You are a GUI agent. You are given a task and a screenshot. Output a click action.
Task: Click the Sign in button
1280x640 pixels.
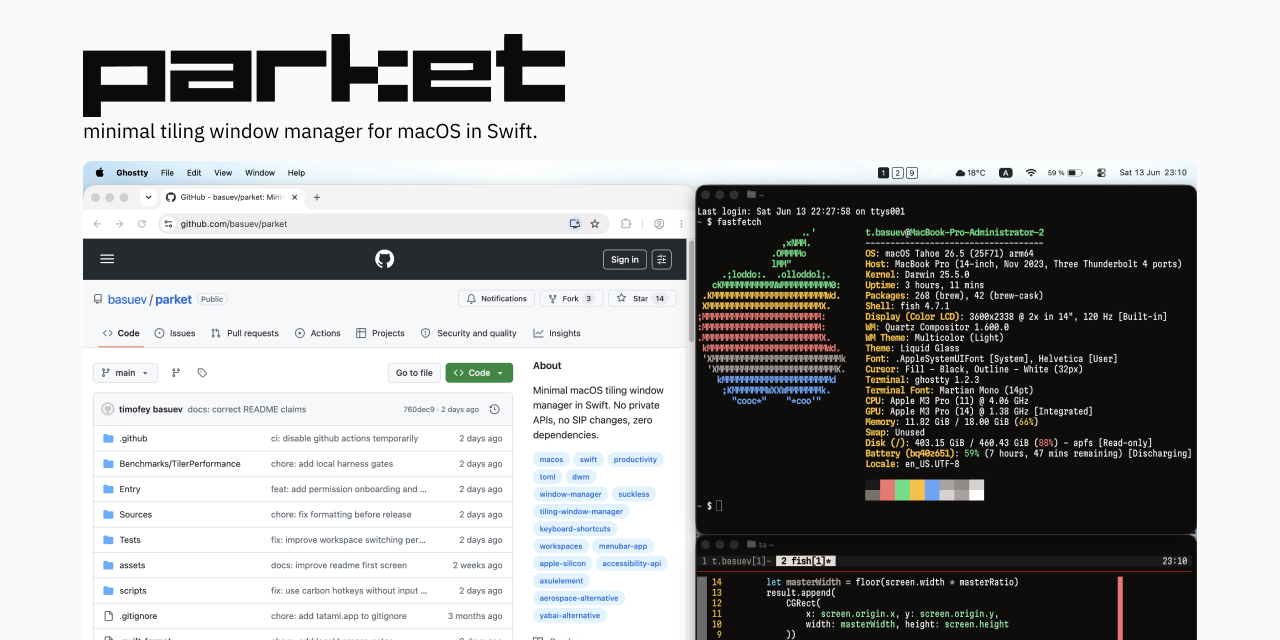(x=625, y=259)
